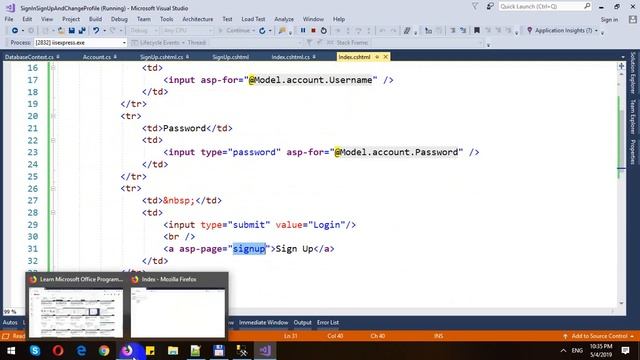This screenshot has height=360, width=640.
Task: Switch to the SignUp.cshtml tab
Action: [x=231, y=57]
